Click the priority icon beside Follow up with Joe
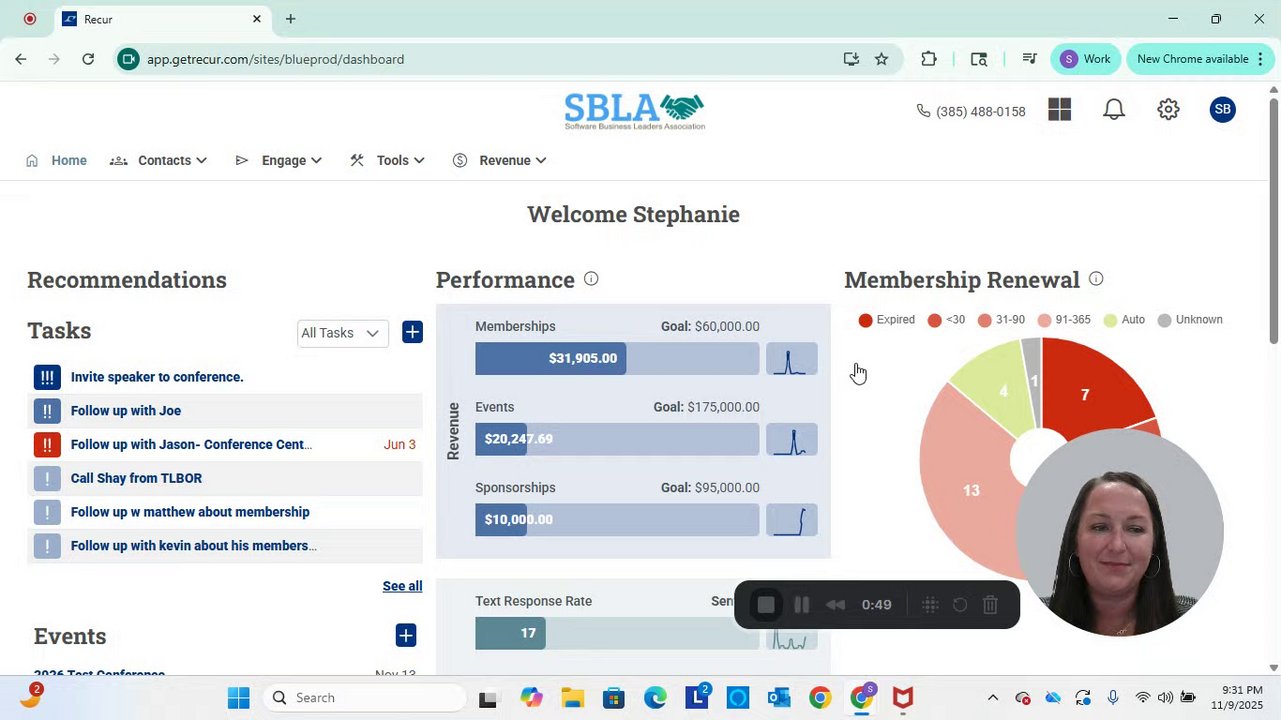The height and width of the screenshot is (720, 1281). point(47,411)
